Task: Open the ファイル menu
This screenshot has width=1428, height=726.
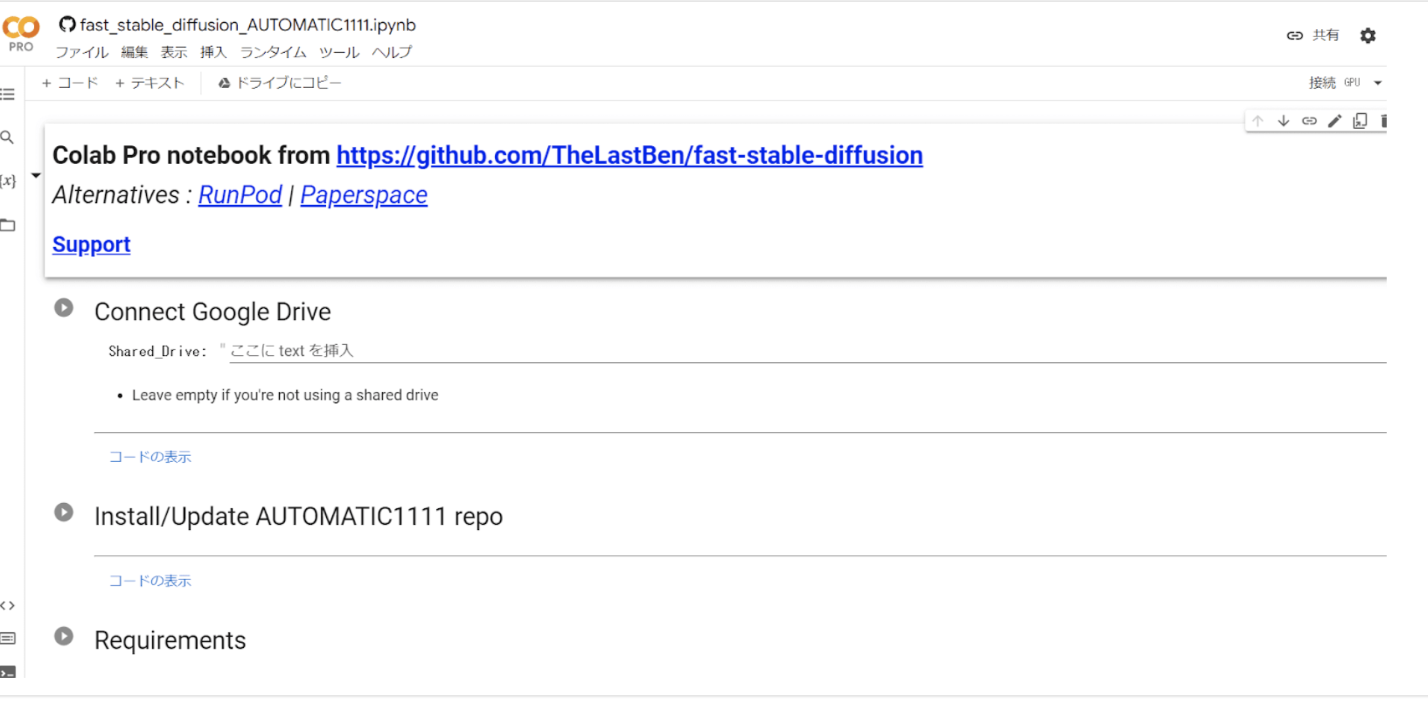Action: [81, 52]
